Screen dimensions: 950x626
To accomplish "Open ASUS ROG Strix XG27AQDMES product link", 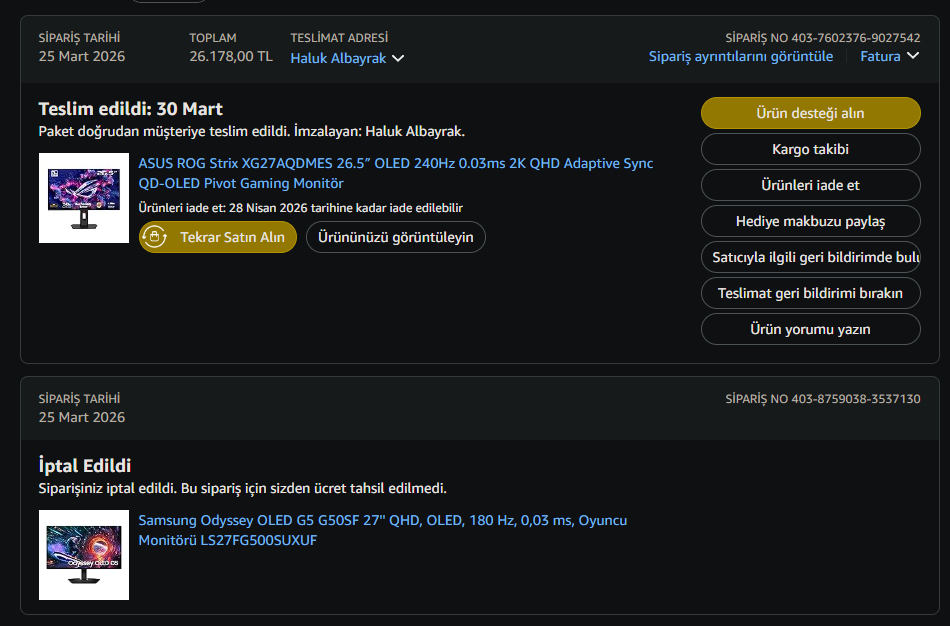I will [396, 173].
